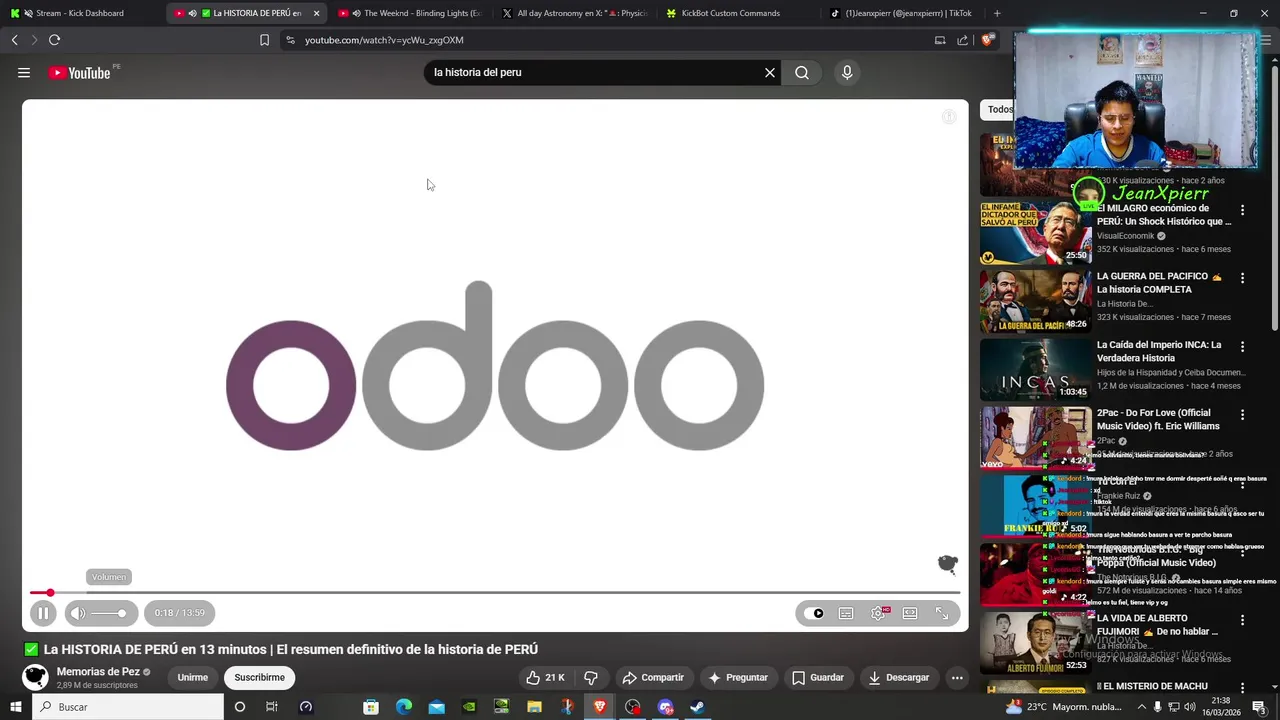Open Steam from the taskbar

[x=697, y=707]
